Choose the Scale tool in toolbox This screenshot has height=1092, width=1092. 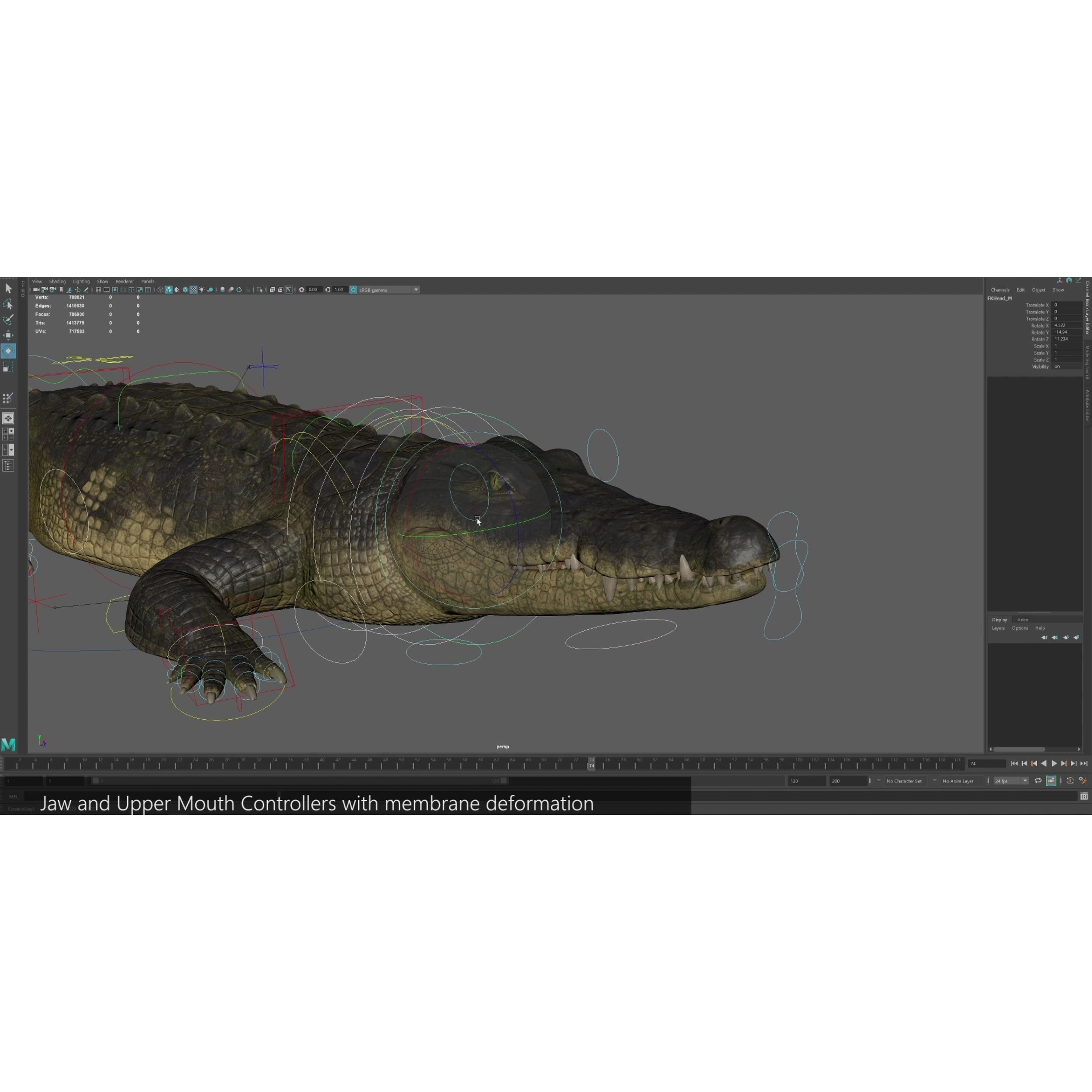(8, 367)
